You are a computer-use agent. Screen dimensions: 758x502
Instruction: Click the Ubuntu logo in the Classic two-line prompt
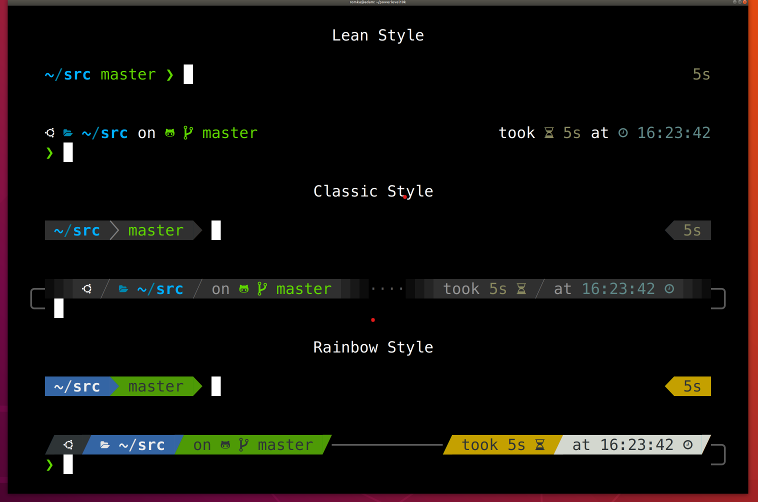tap(87, 289)
